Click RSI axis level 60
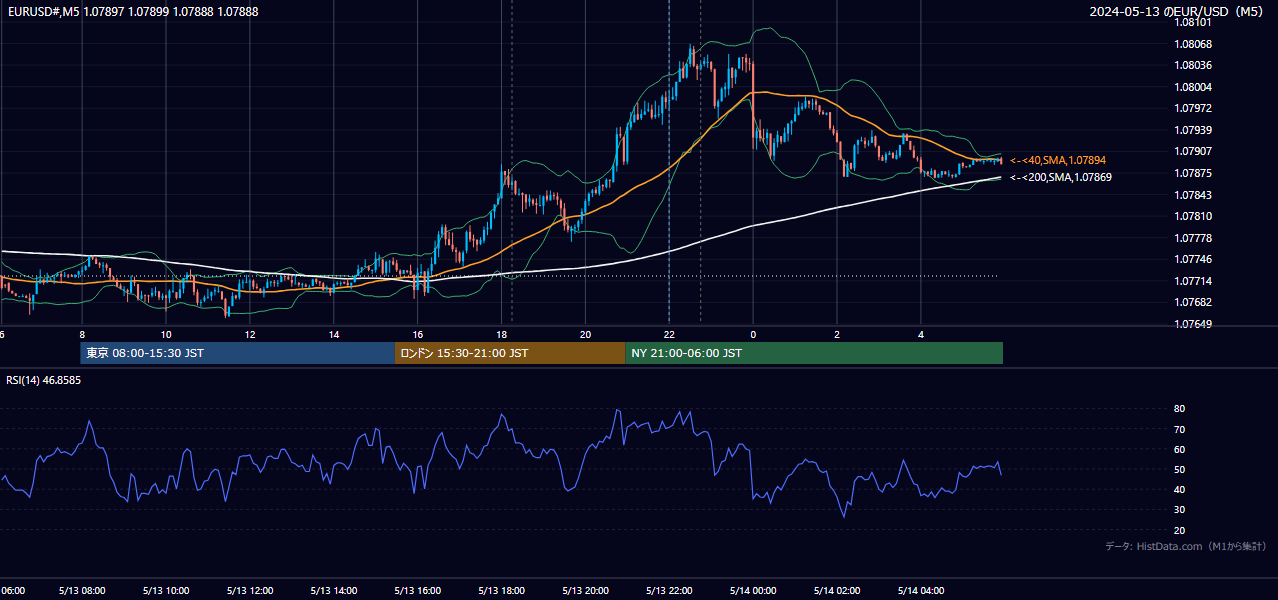 (1179, 449)
